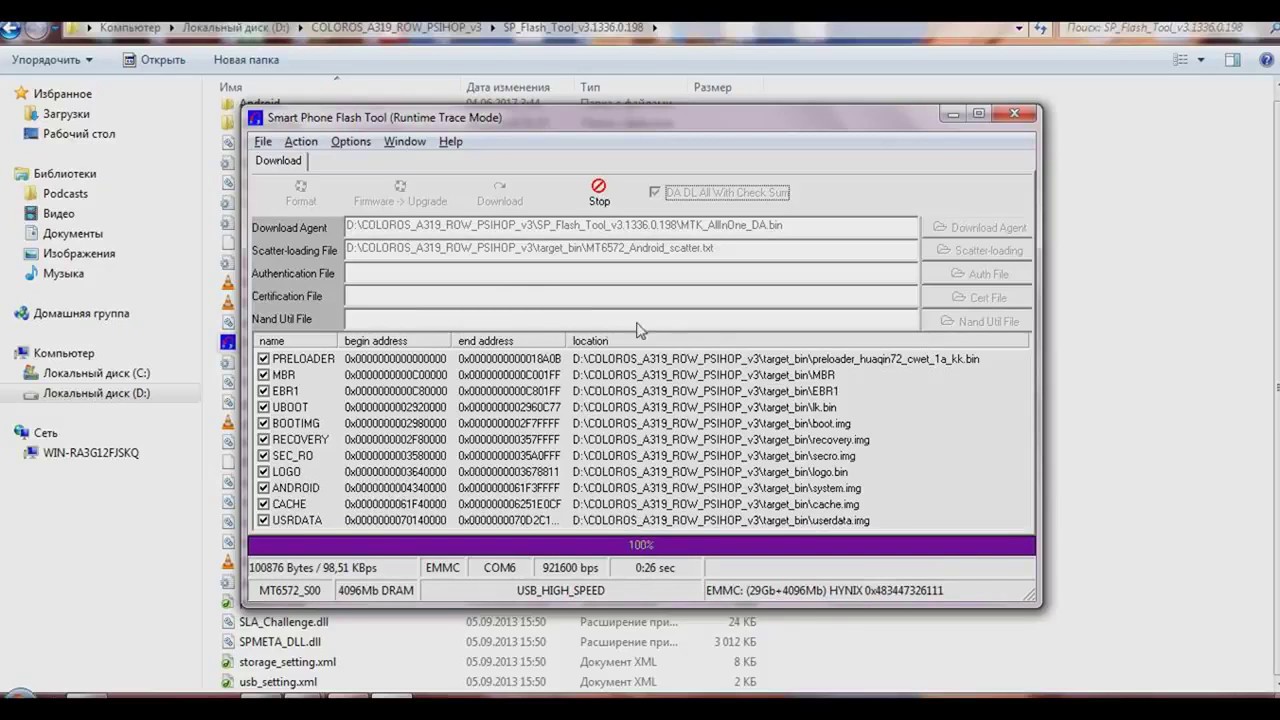The height and width of the screenshot is (720, 1280).
Task: Open the File menu
Action: 262,142
